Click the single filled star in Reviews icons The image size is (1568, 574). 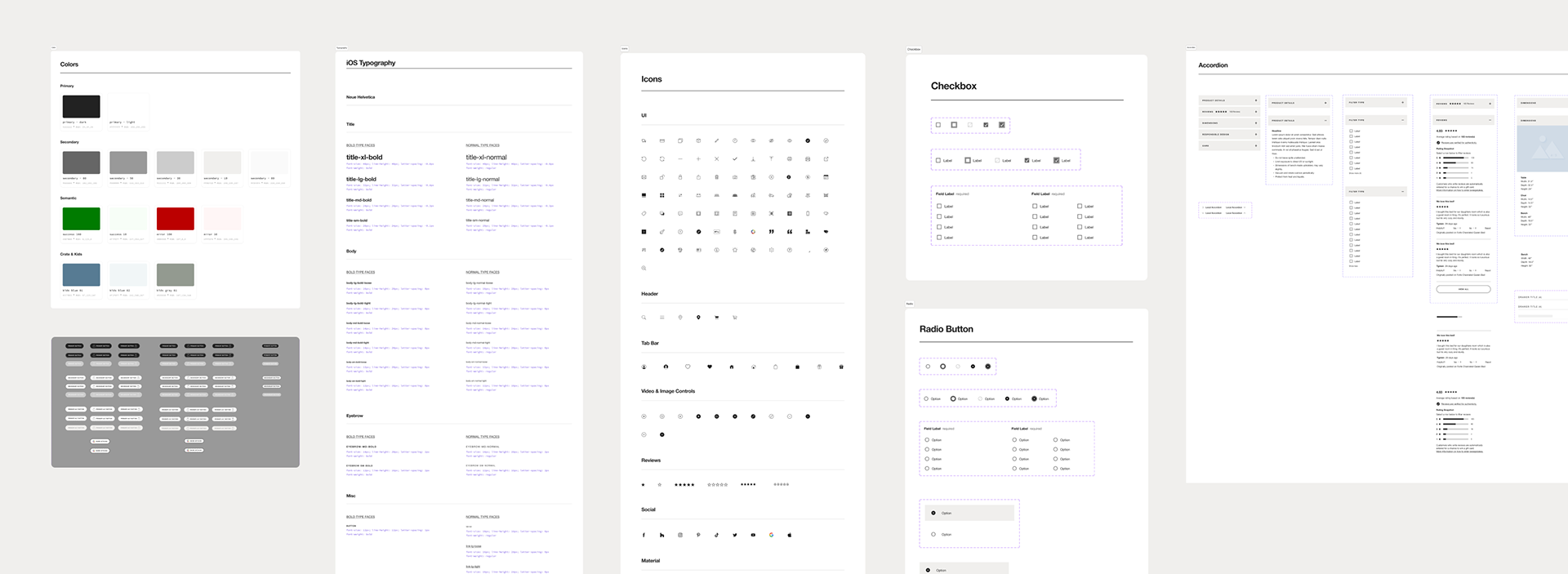click(x=644, y=485)
